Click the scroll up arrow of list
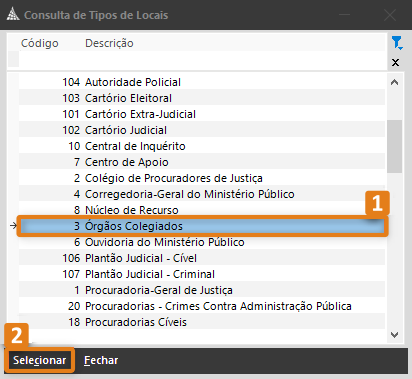The width and height of the screenshot is (412, 379). pyautogui.click(x=395, y=82)
